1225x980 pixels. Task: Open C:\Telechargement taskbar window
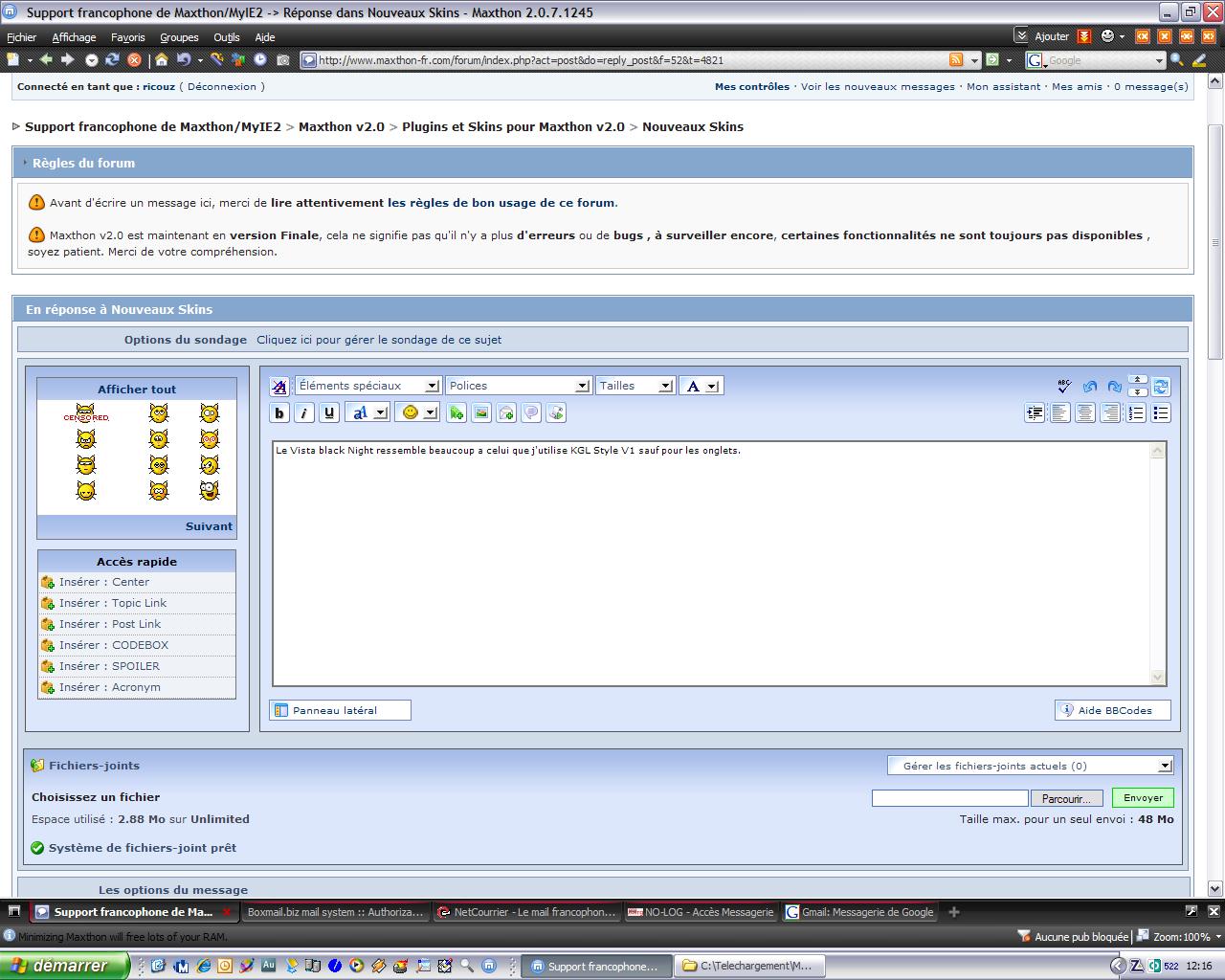tap(748, 966)
